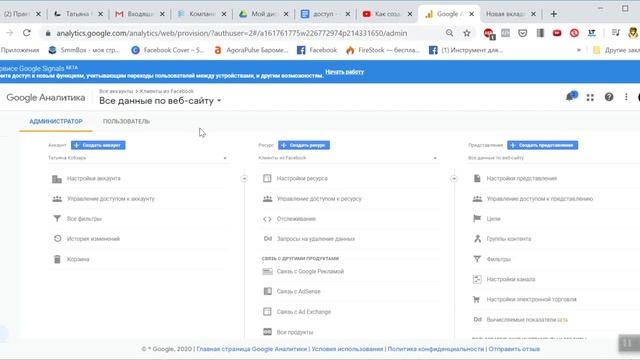Image resolution: width=640 pixels, height=360 pixels.
Task: Open the view dropdown under Представление
Action: click(554, 158)
